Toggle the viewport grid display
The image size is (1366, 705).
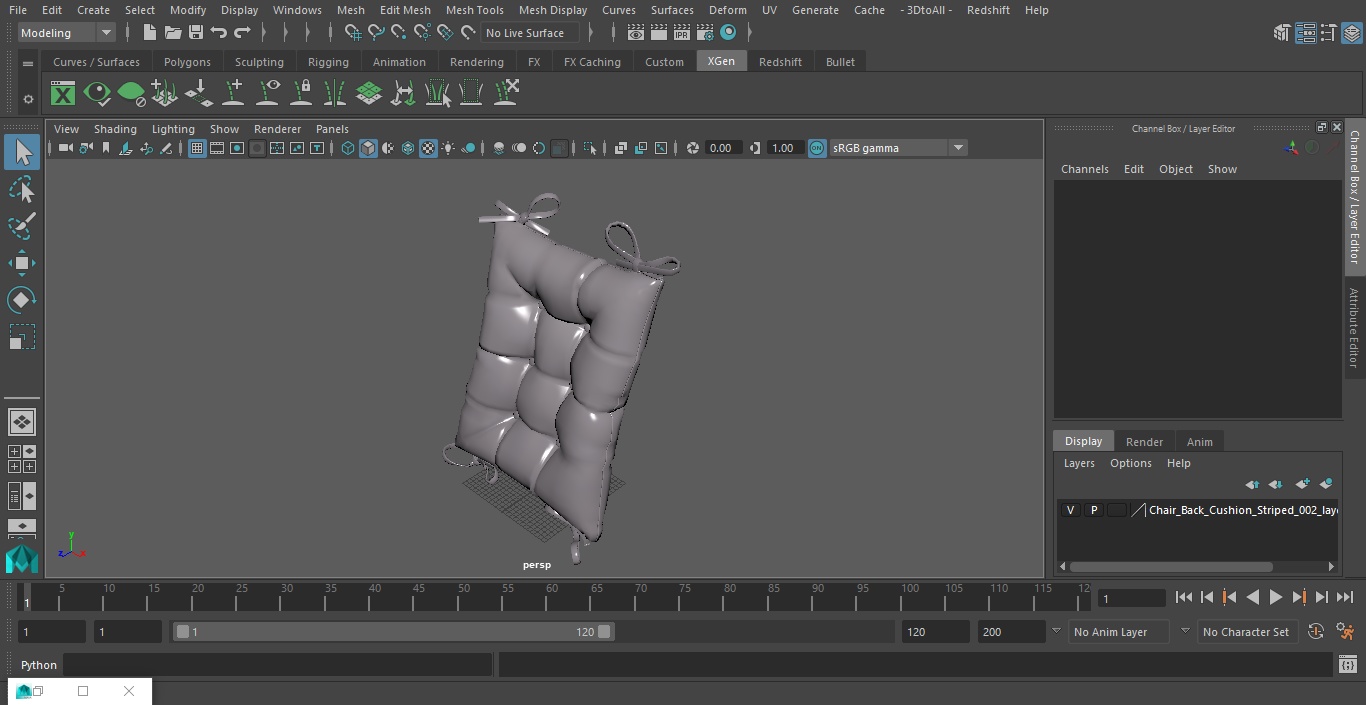197,148
